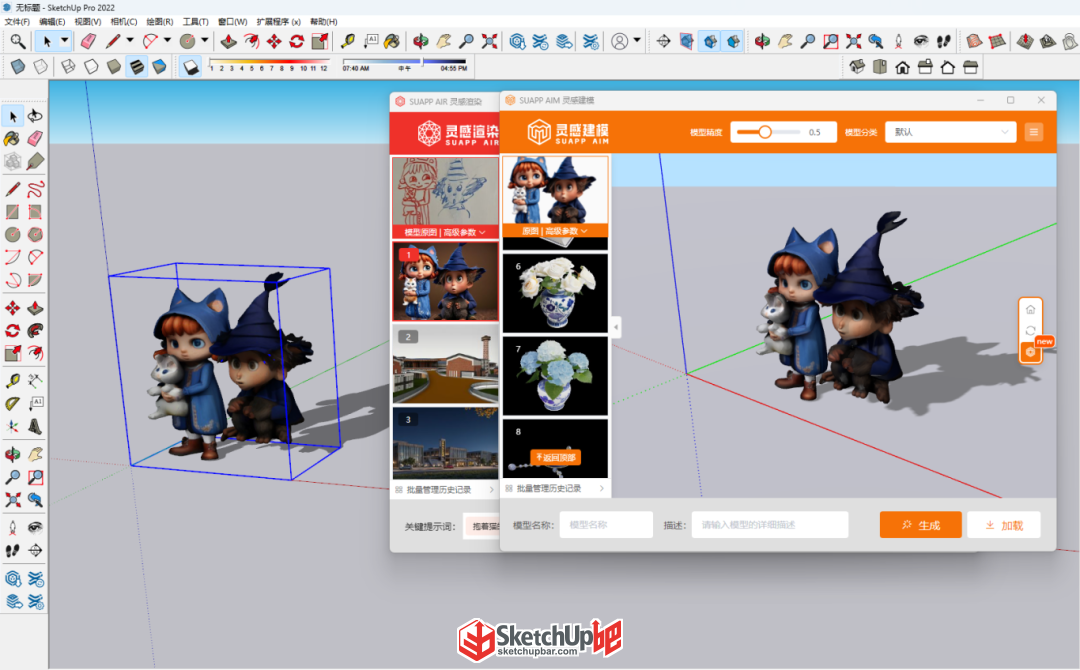The width and height of the screenshot is (1080, 670).
Task: Enable Shaded With Textures style
Action: [x=137, y=67]
